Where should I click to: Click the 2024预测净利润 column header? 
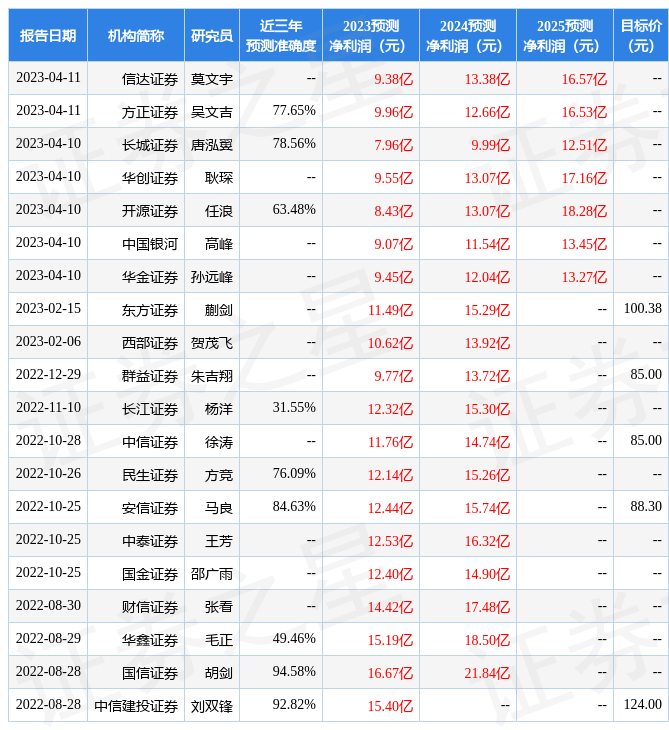coord(468,35)
